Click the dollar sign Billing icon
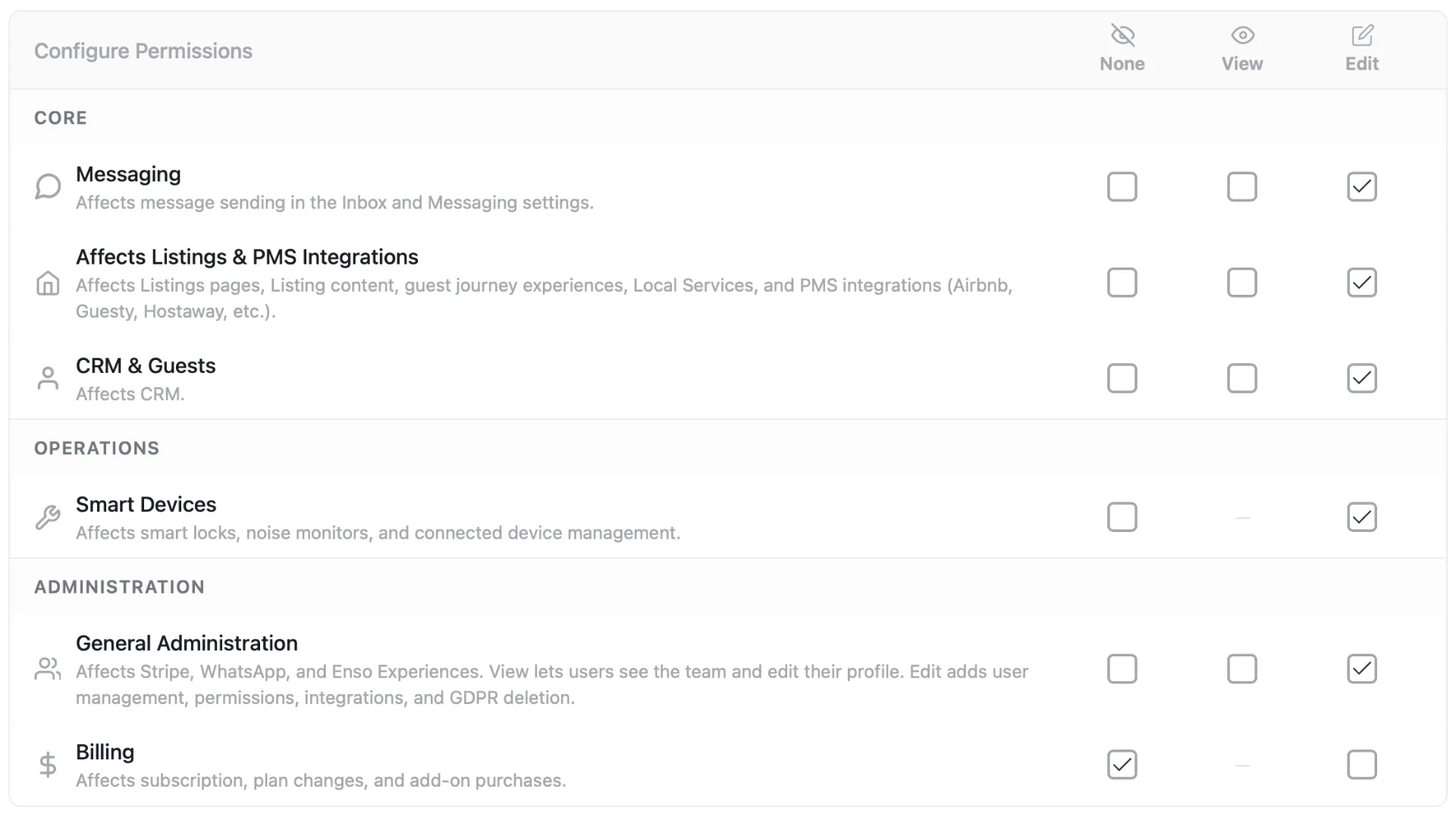The height and width of the screenshot is (817, 1456). click(x=48, y=765)
